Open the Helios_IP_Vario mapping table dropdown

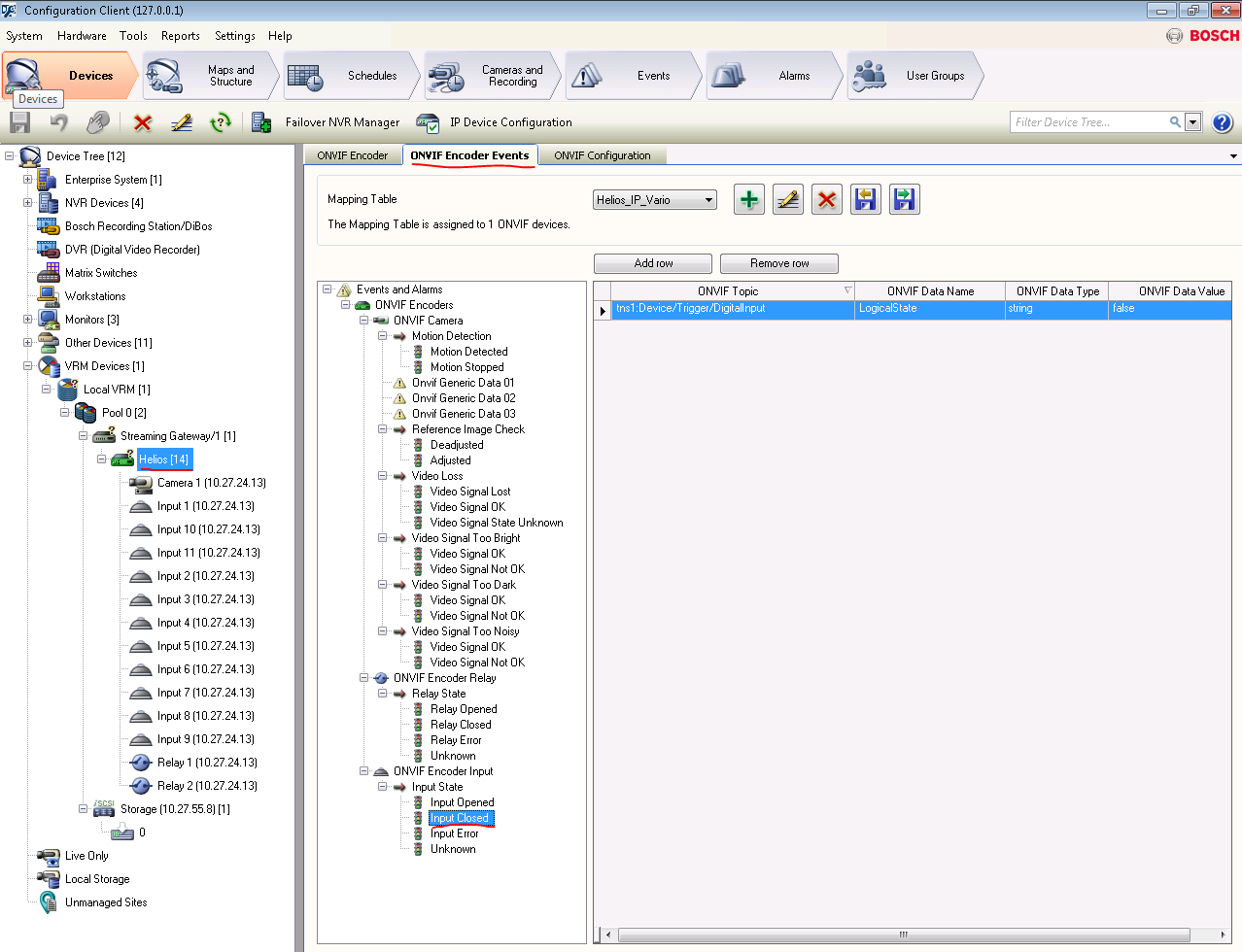708,200
